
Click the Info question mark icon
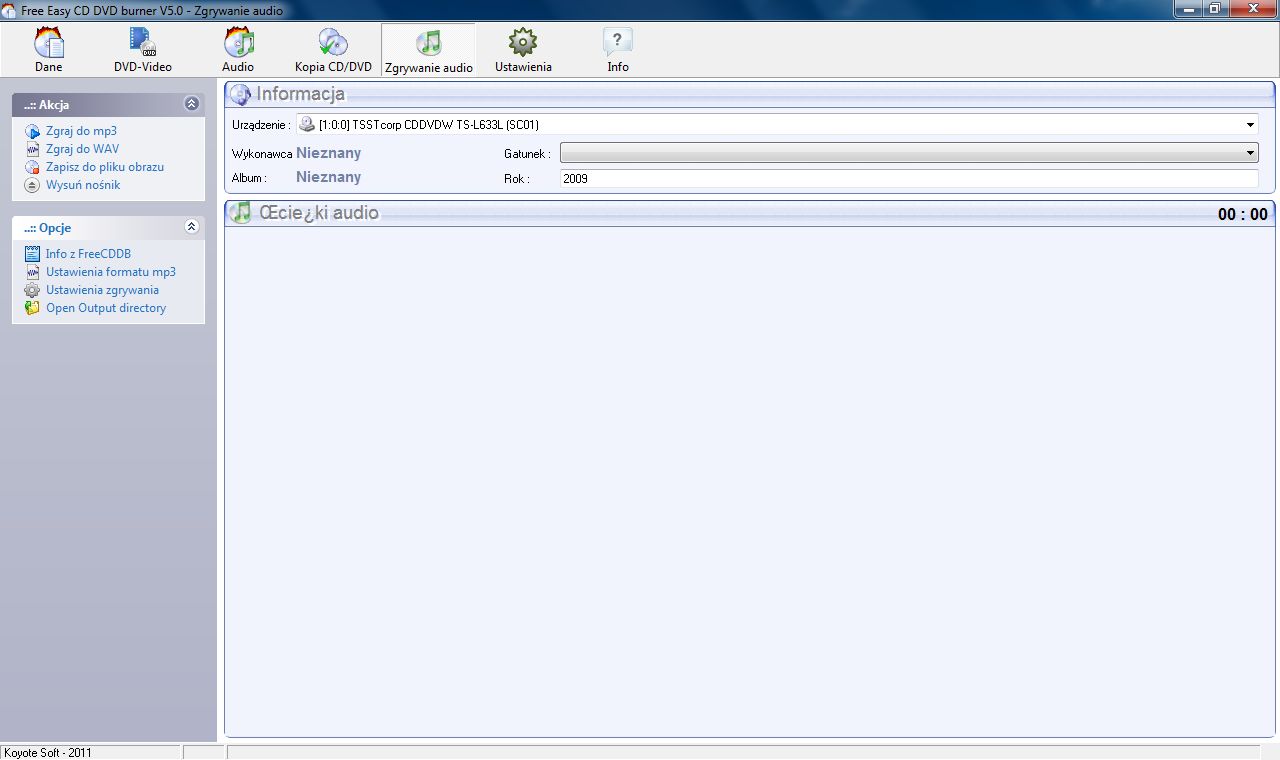pos(618,42)
